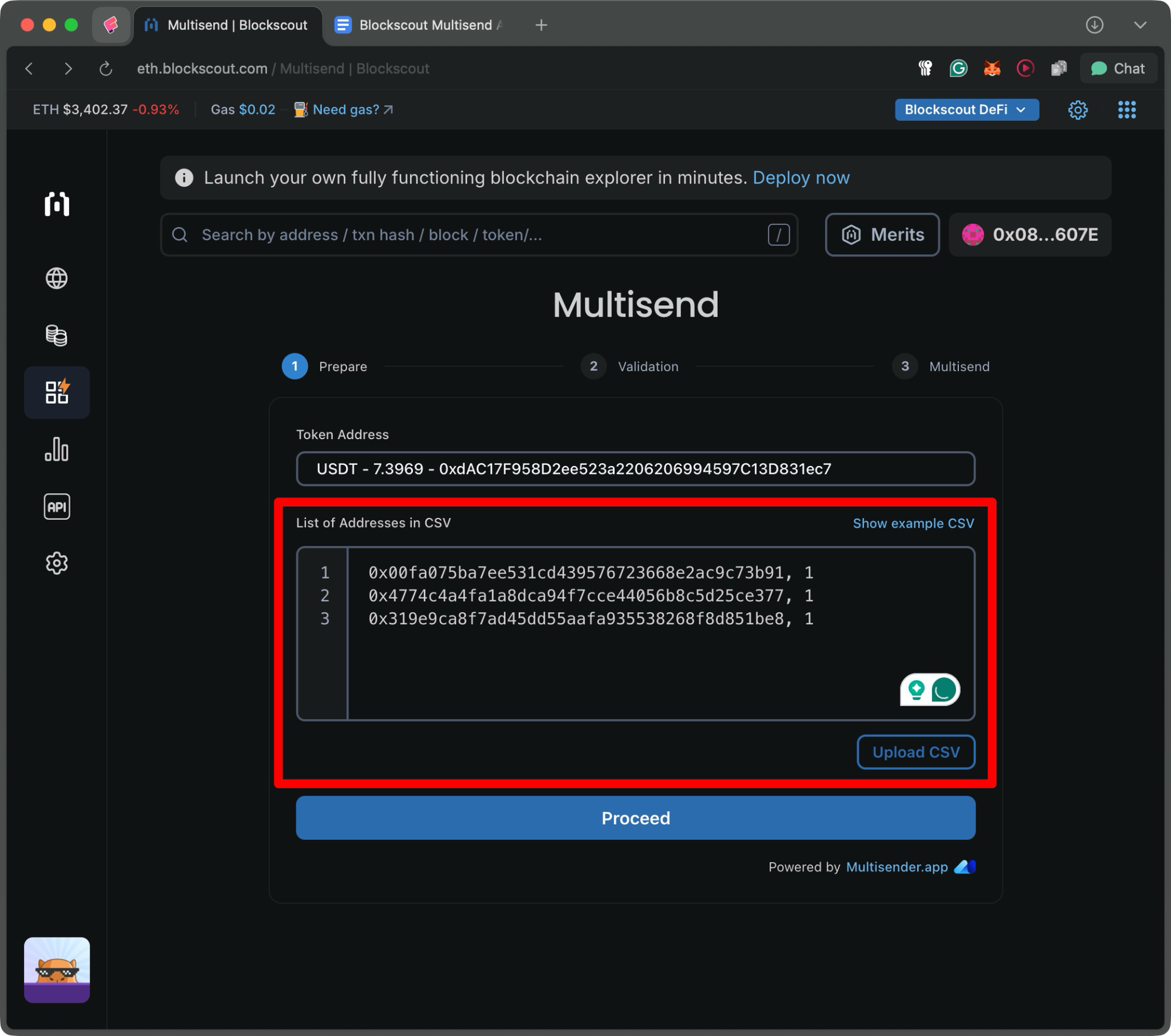Select the Multisend | Blockscout tab

click(228, 25)
